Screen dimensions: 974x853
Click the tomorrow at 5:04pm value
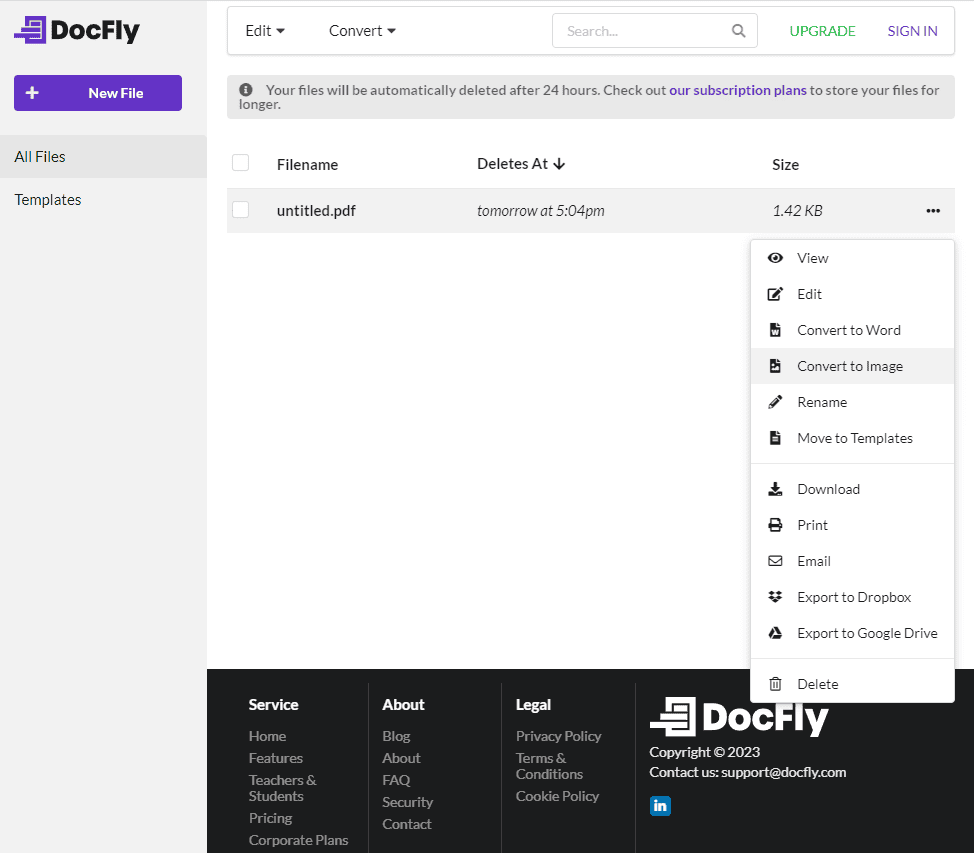tap(540, 211)
